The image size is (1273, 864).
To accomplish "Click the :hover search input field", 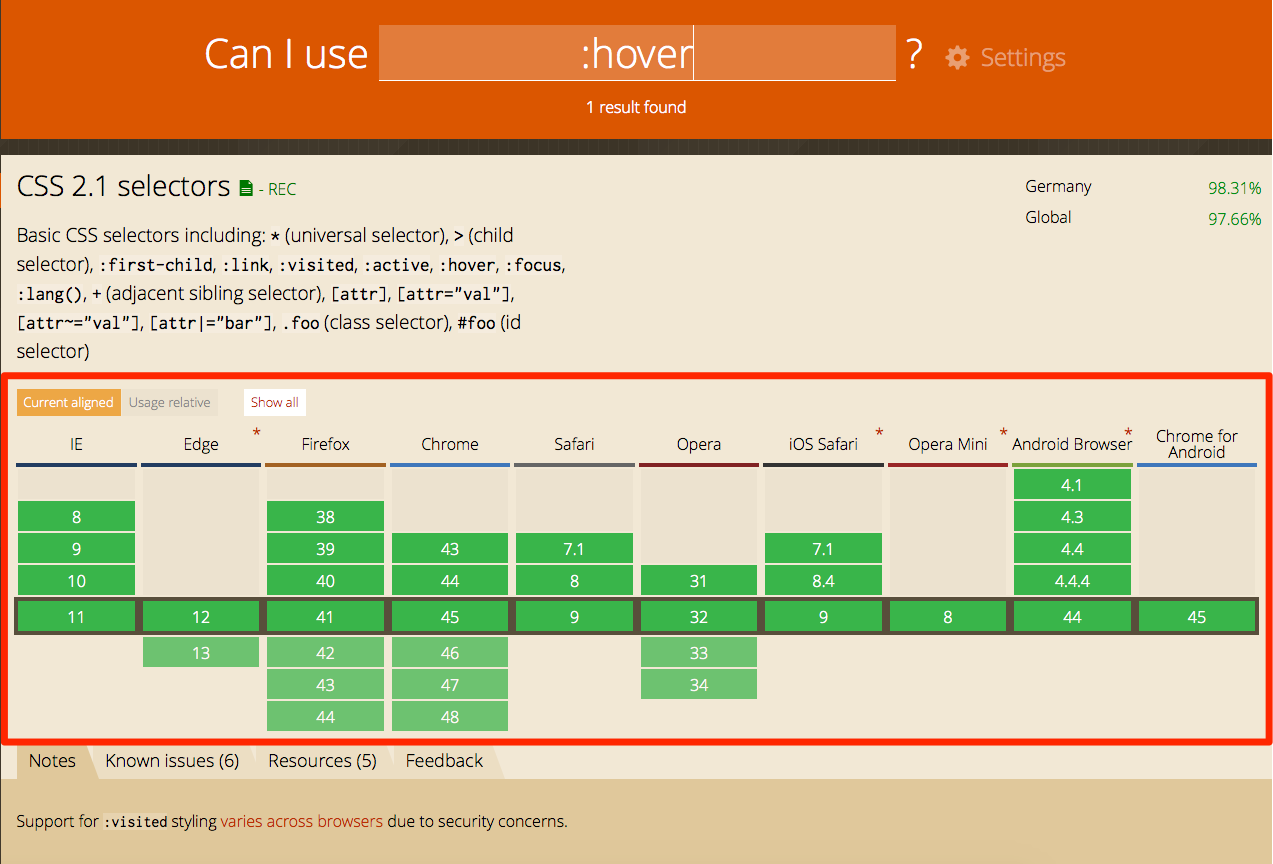I will click(x=637, y=53).
